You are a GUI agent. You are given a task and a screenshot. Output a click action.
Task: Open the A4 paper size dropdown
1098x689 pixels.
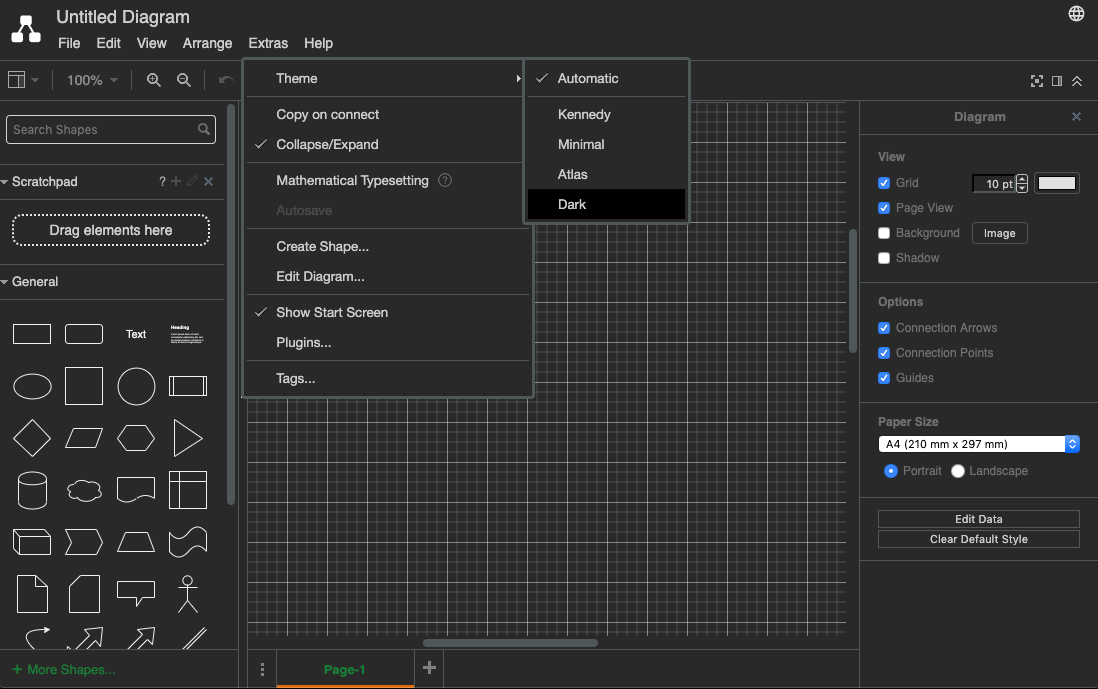tap(979, 444)
